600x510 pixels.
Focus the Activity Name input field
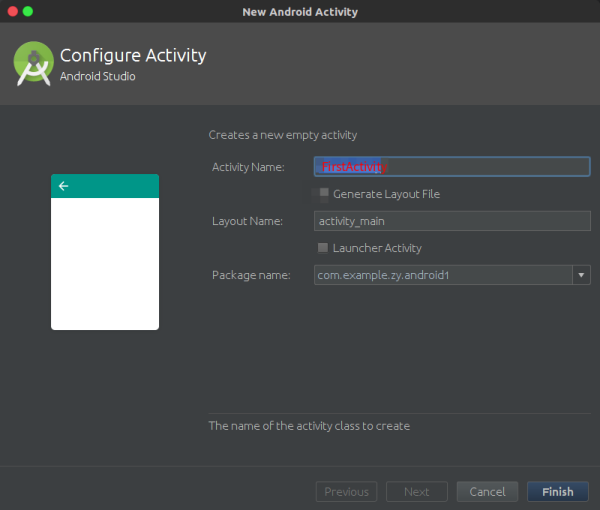click(x=452, y=166)
